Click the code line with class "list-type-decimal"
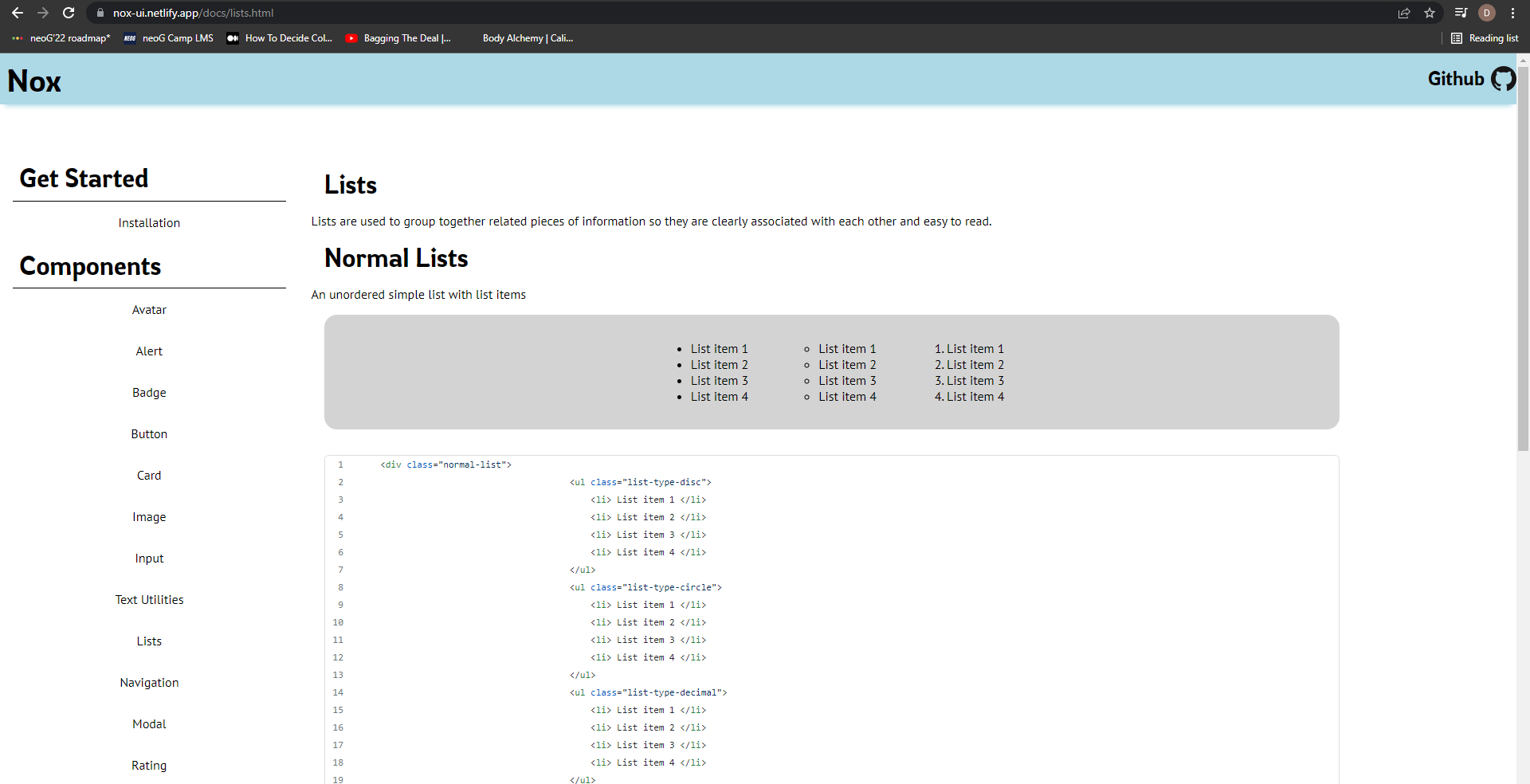Screen dimensions: 1530x784 [x=648, y=692]
